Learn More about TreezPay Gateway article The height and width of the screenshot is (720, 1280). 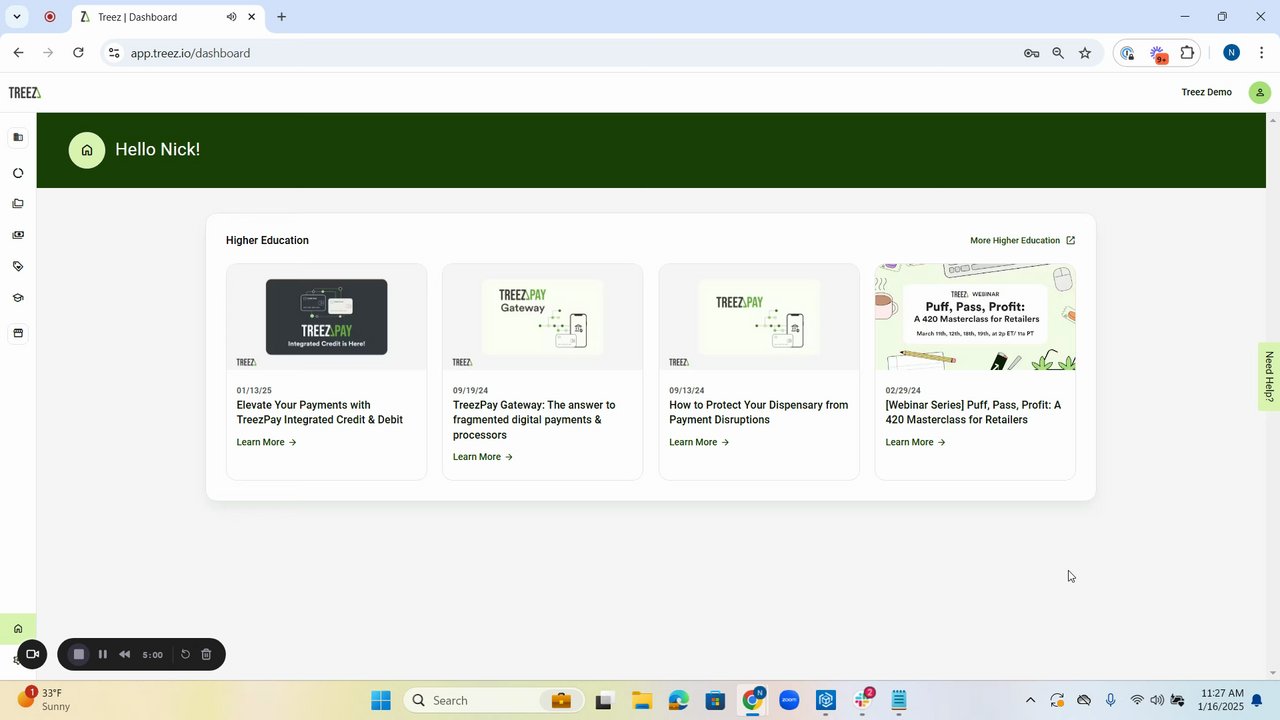pyautogui.click(x=482, y=457)
